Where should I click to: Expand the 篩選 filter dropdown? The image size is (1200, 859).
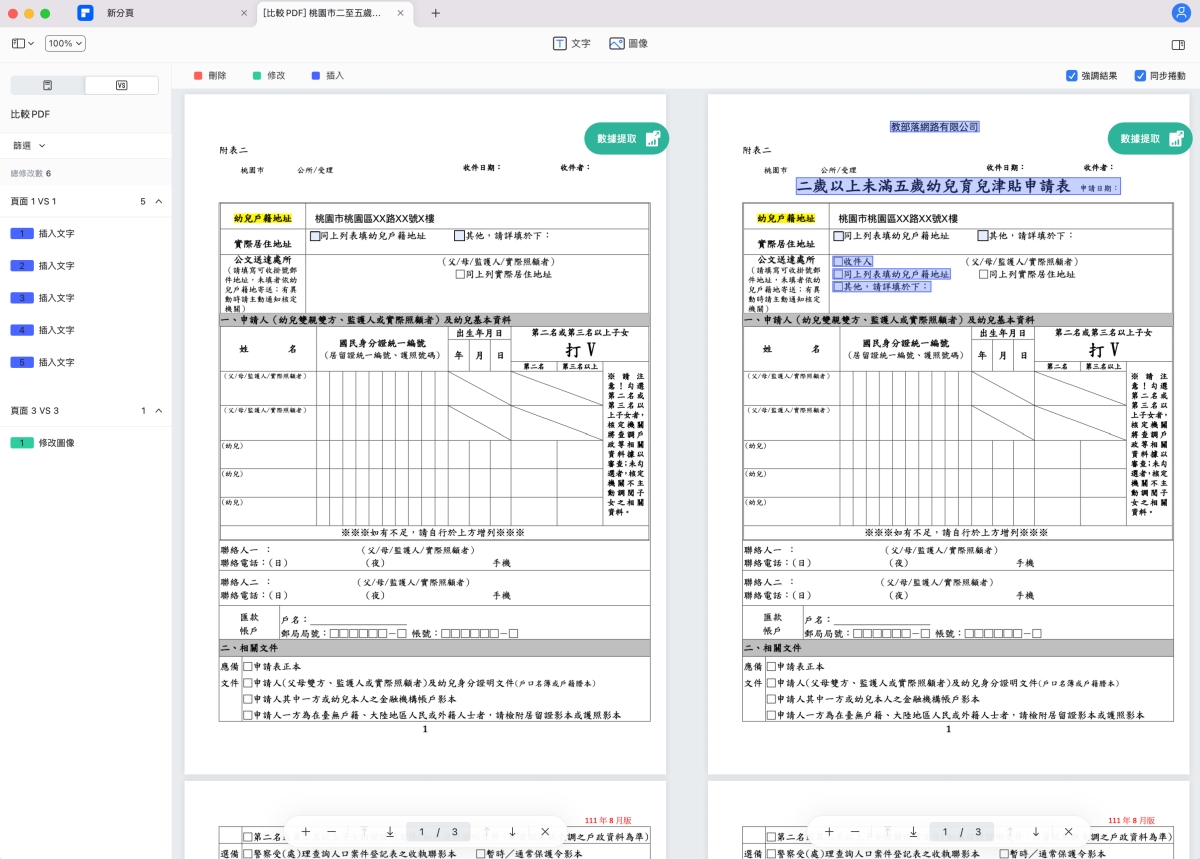[29, 146]
